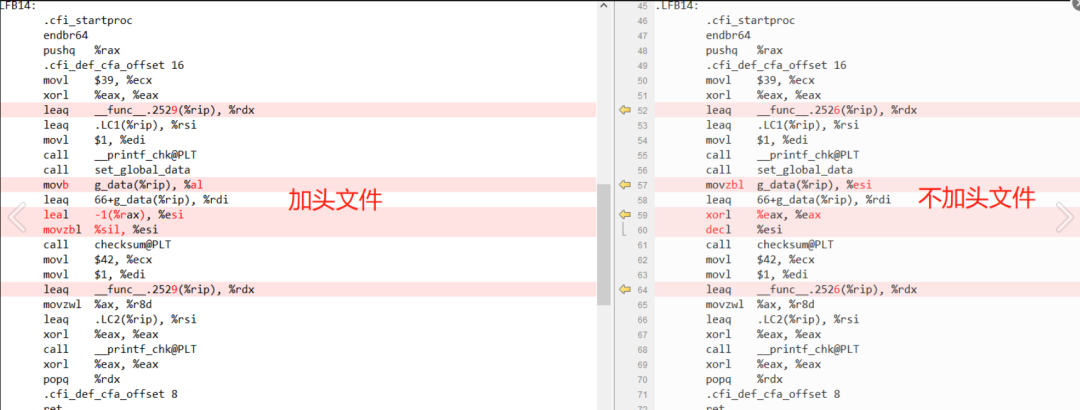Screen dimensions: 1080x410
Task: Select right pane 'xorl %eax, %eax' line 51
Action: [x=763, y=96]
